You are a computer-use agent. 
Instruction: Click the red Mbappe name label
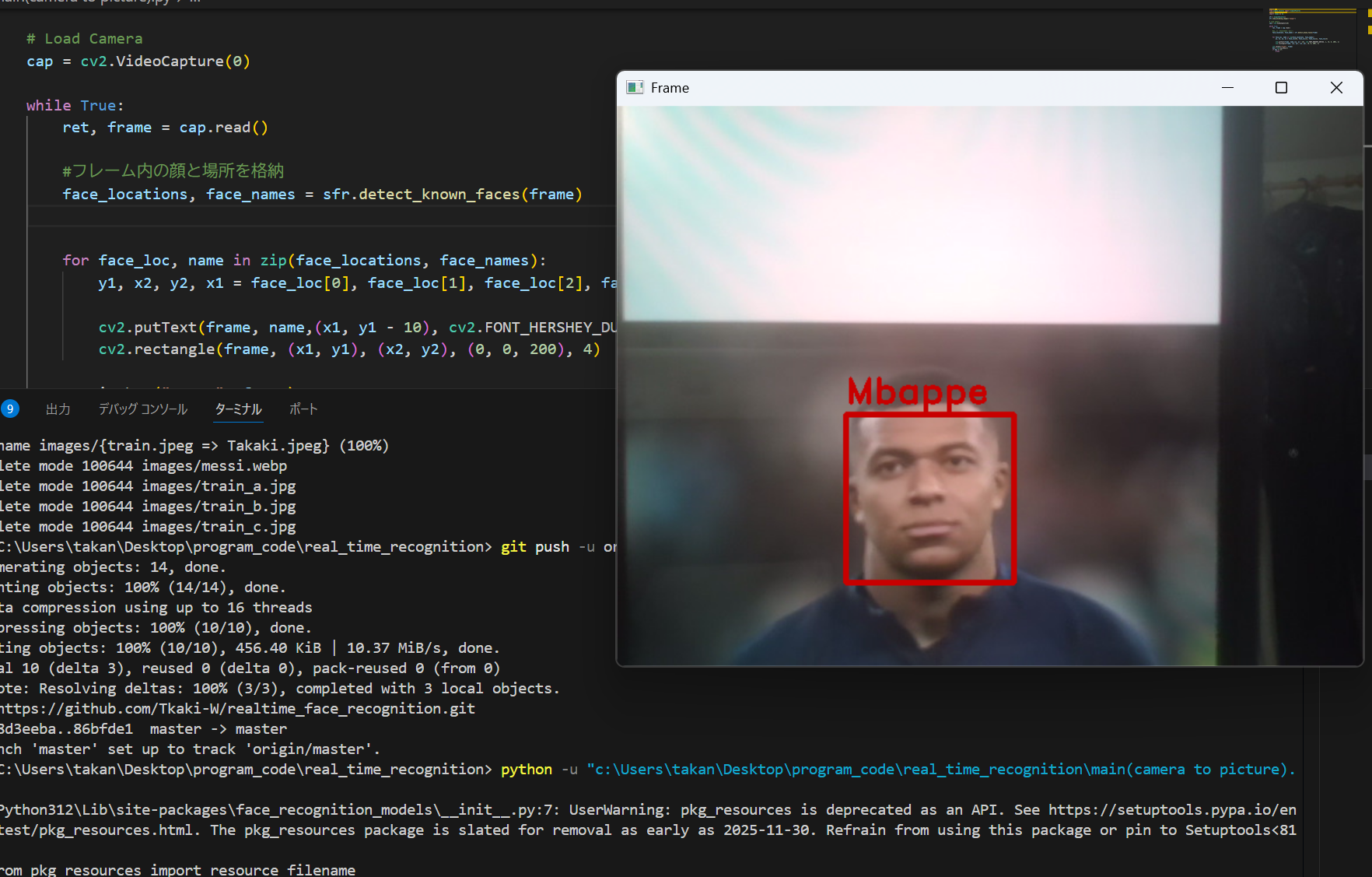tap(917, 392)
